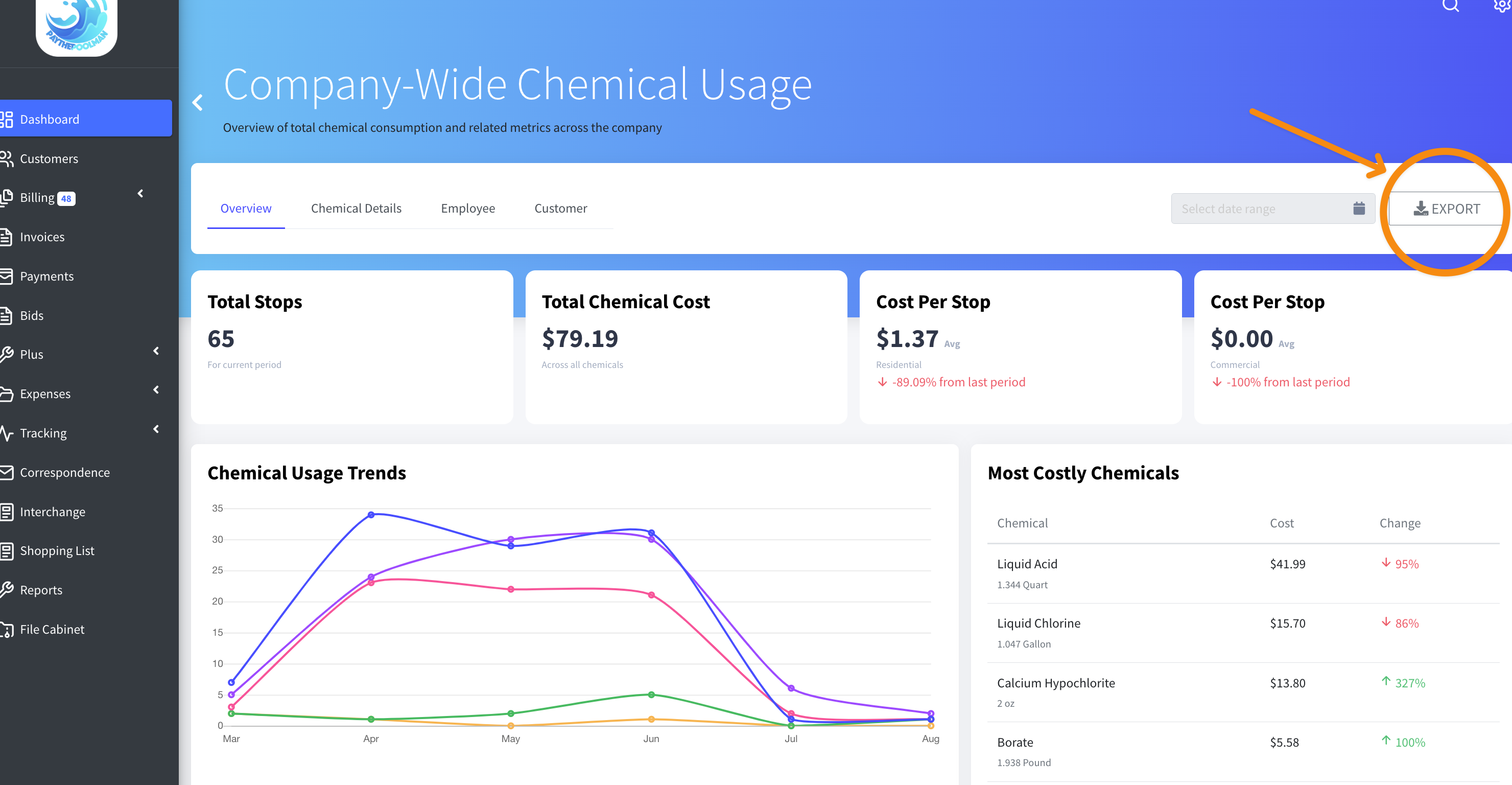The width and height of the screenshot is (1512, 785).
Task: Open Customers from the sidebar
Action: [49, 158]
